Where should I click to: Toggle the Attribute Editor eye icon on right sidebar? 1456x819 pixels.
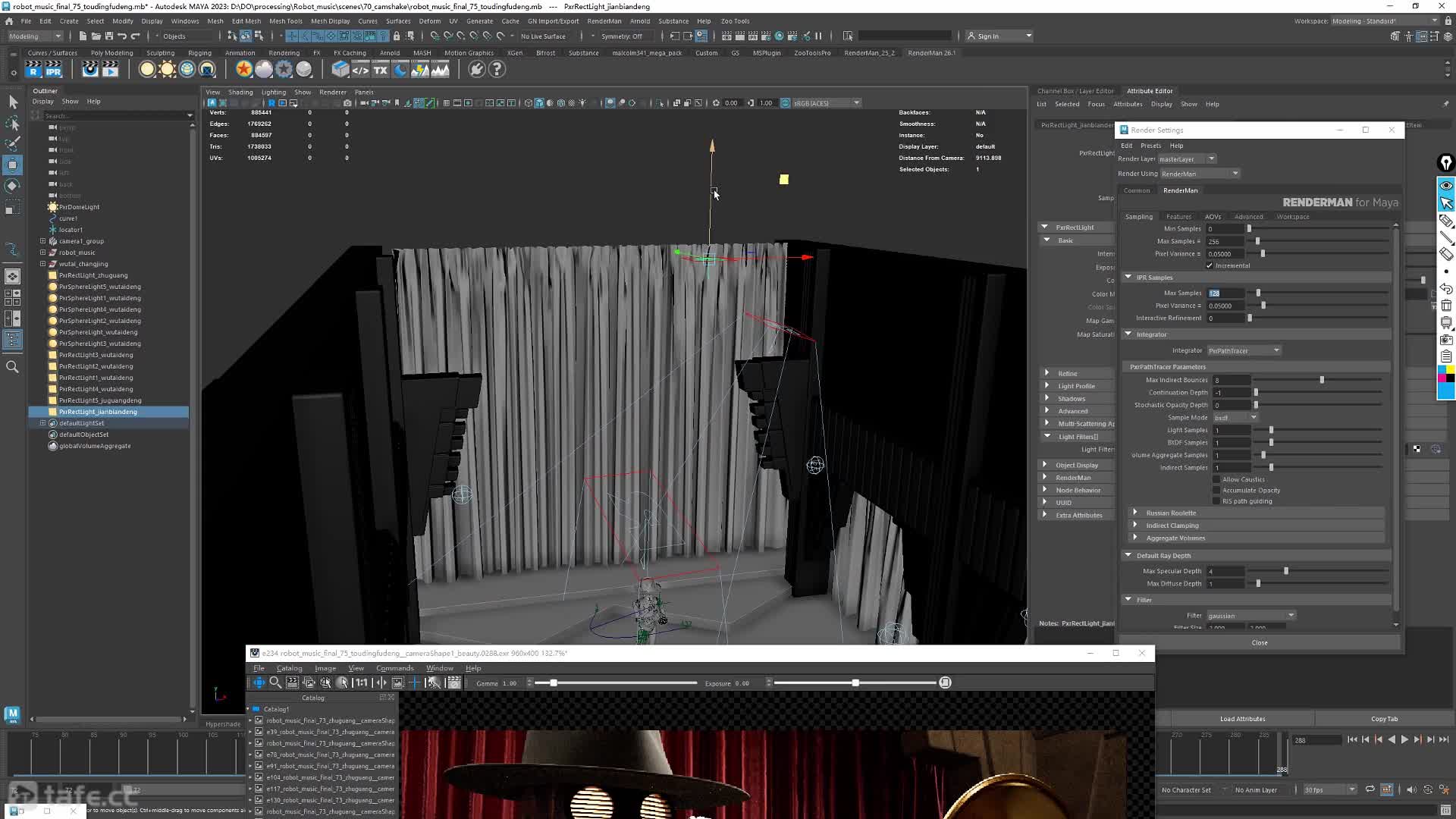pyautogui.click(x=1446, y=185)
